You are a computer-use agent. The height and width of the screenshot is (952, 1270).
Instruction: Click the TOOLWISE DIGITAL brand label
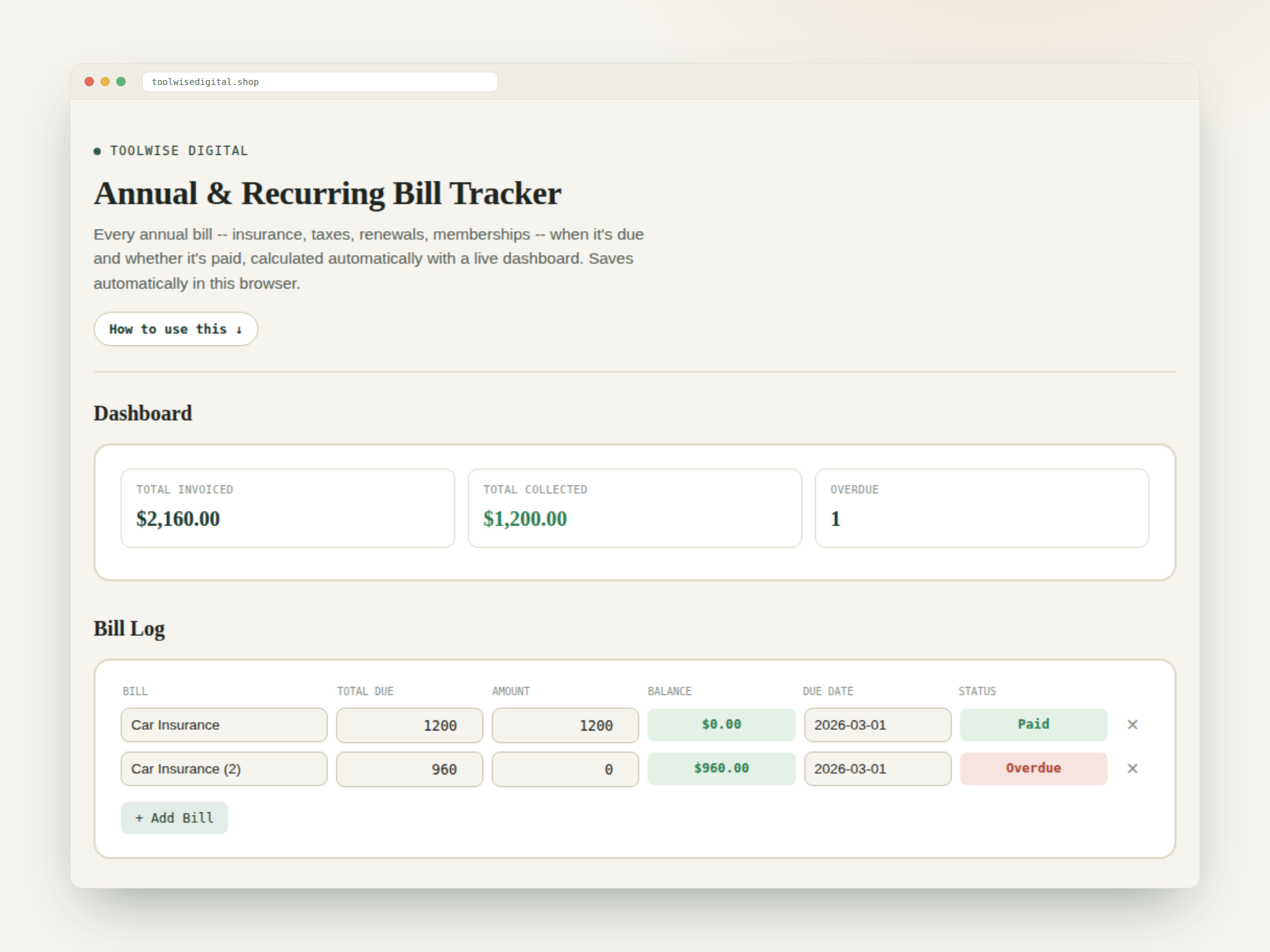pos(179,150)
